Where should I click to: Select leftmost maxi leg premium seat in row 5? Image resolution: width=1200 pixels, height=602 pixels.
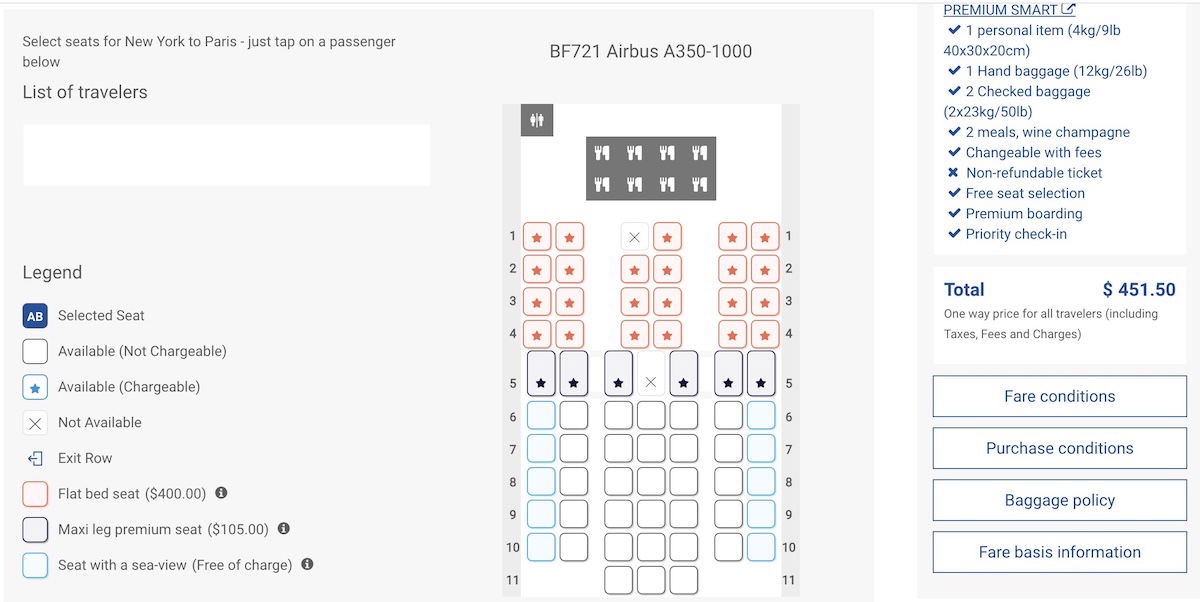pyautogui.click(x=541, y=373)
